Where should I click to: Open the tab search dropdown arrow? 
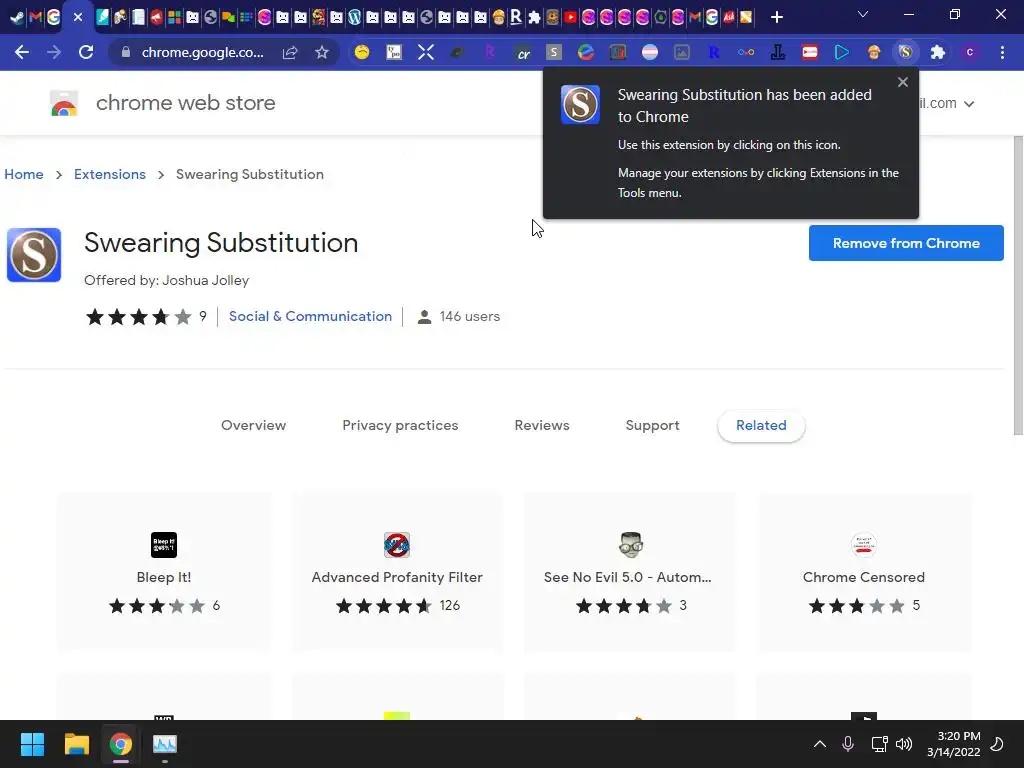(x=863, y=14)
